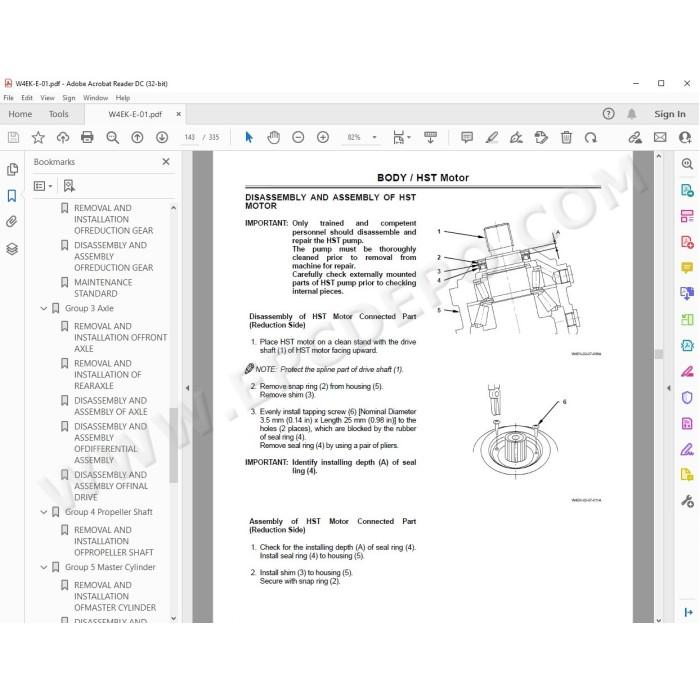This screenshot has height=700, width=700.
Task: Collapse the left navigation pane arrow
Action: point(188,388)
